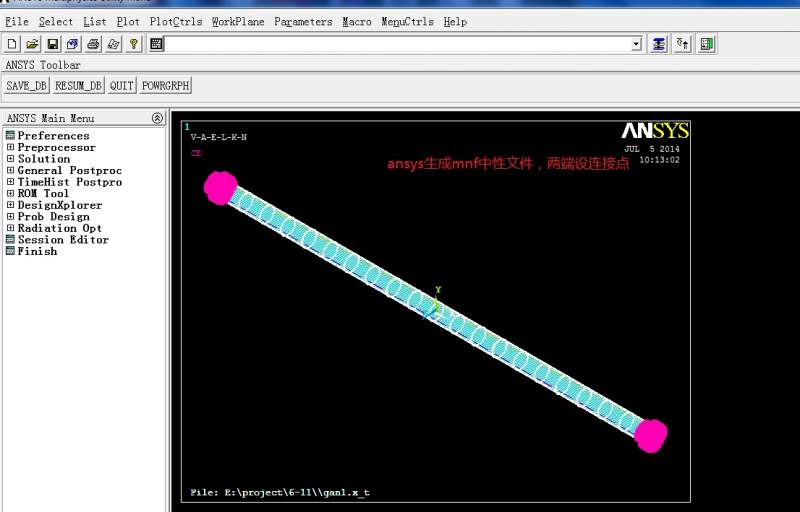This screenshot has height=512, width=800.
Task: Expand the Preprocessor tree node
Action: coord(10,147)
